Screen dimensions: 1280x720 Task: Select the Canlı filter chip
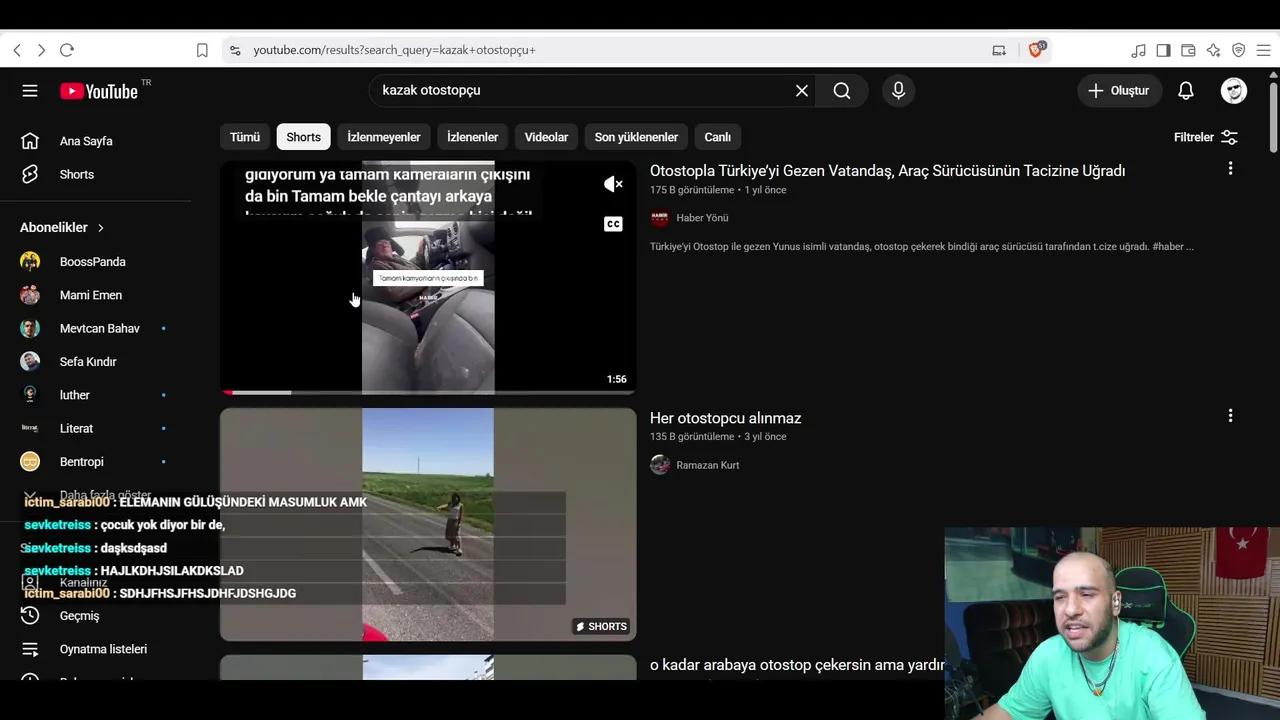pyautogui.click(x=717, y=137)
